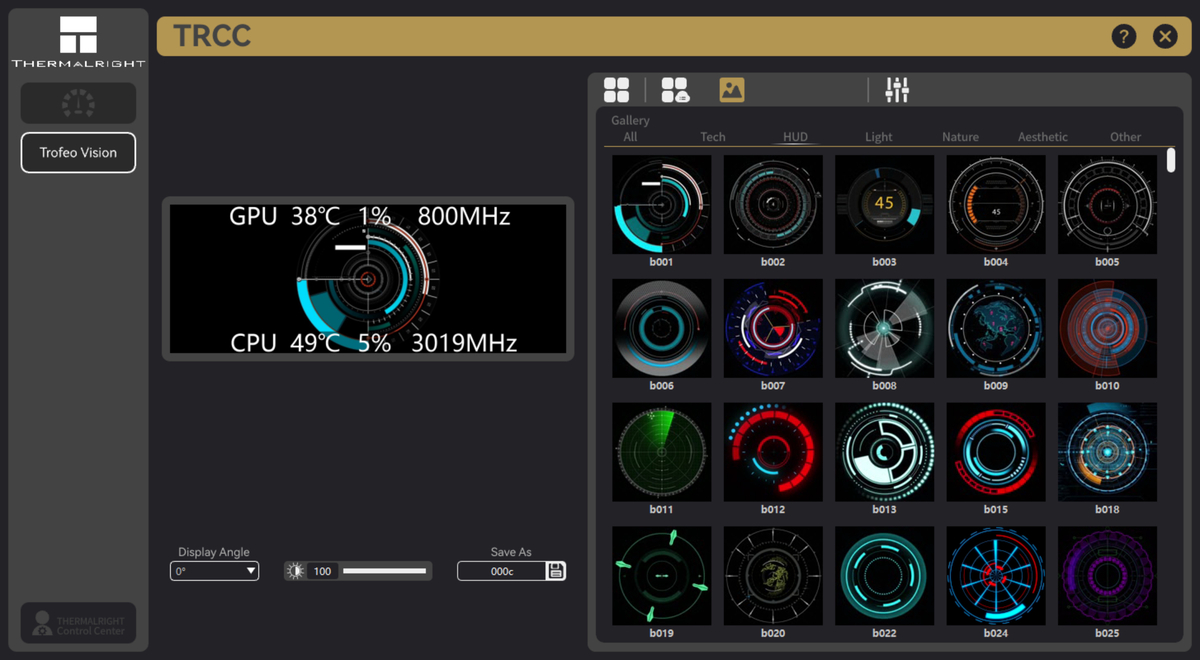Screen dimensions: 1200x660
Task: Expand the Display Angle dropdown
Action: pos(215,571)
